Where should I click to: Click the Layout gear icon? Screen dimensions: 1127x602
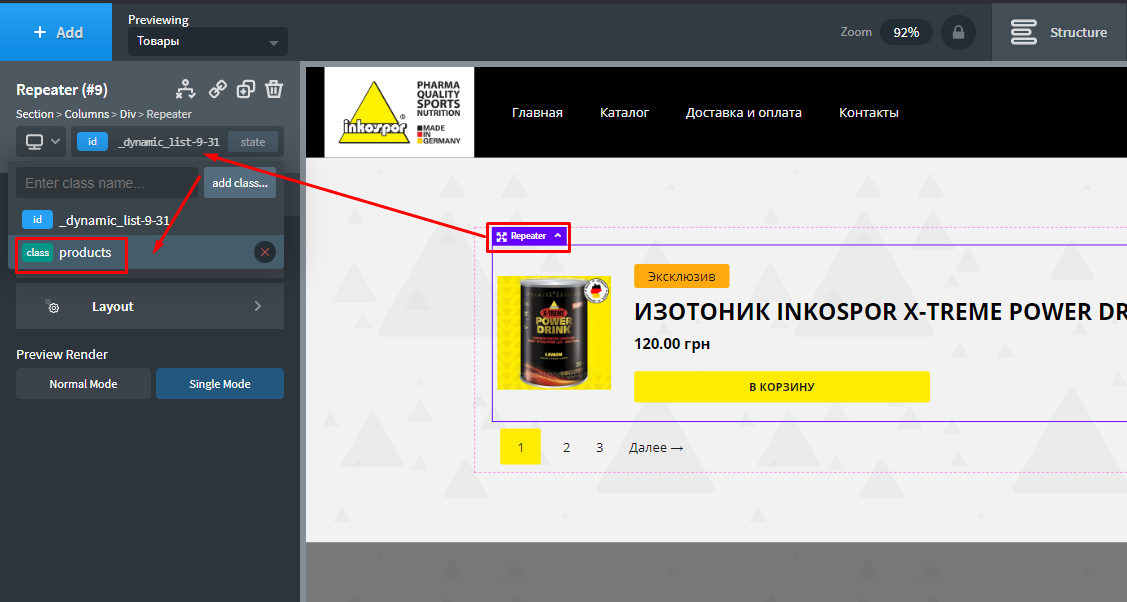coord(52,307)
